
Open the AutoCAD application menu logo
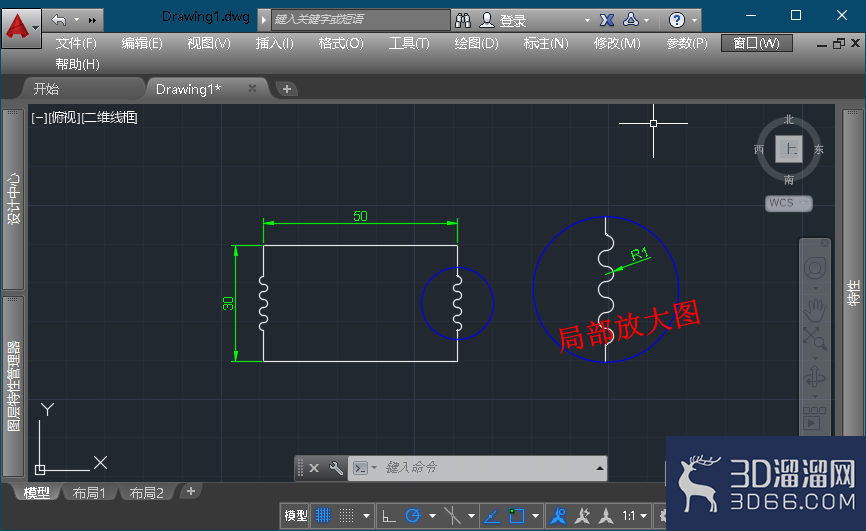pyautogui.click(x=21, y=28)
